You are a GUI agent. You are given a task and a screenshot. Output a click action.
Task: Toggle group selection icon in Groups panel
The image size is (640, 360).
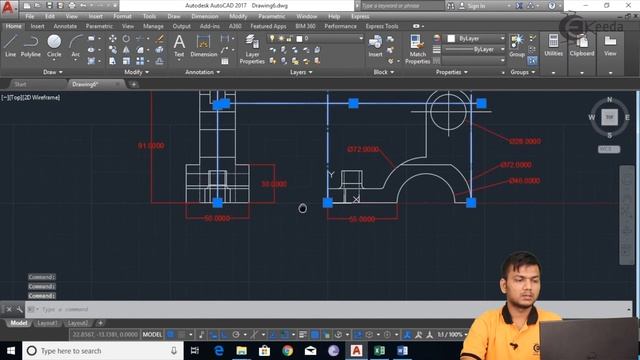pyautogui.click(x=532, y=61)
